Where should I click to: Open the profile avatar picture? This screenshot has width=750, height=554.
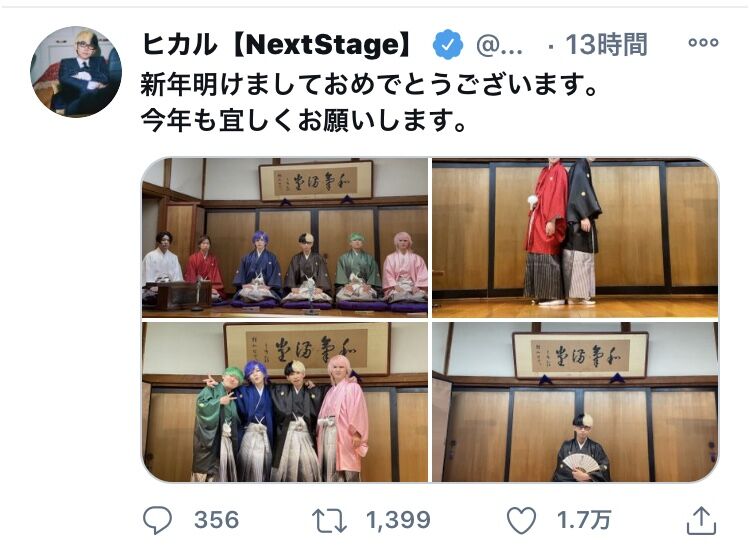(x=76, y=72)
